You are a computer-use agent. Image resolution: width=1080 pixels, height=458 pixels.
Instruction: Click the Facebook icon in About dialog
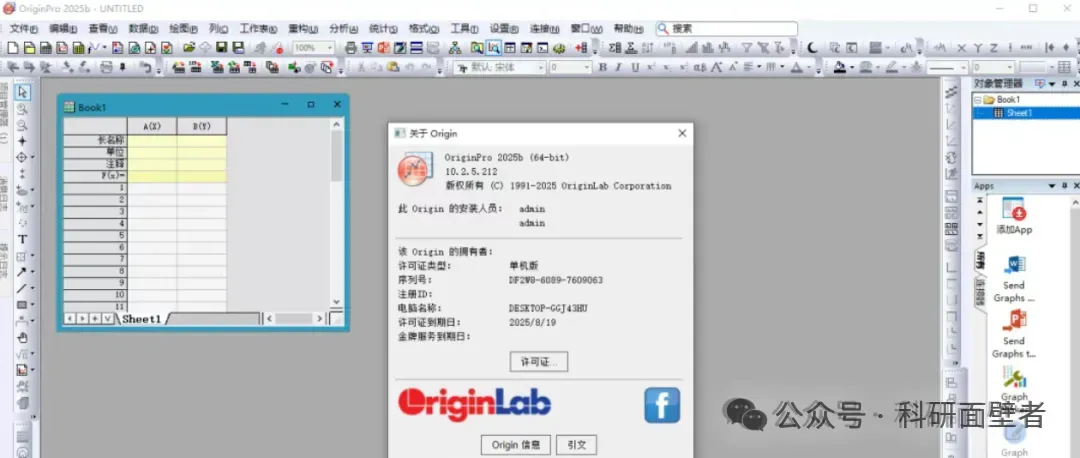[662, 405]
